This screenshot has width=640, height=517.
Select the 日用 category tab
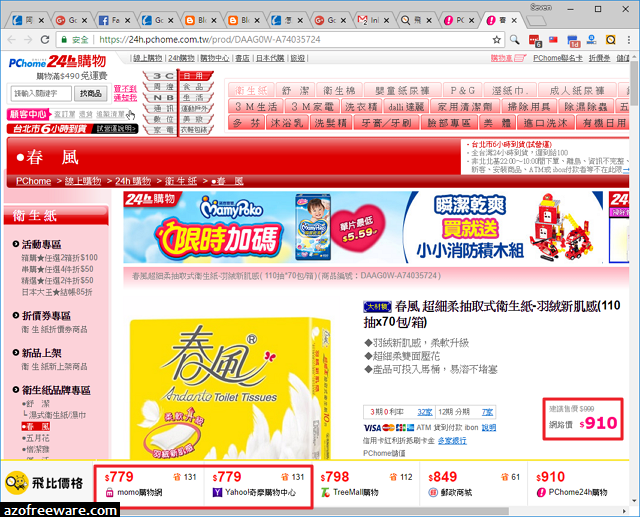pyautogui.click(x=195, y=76)
